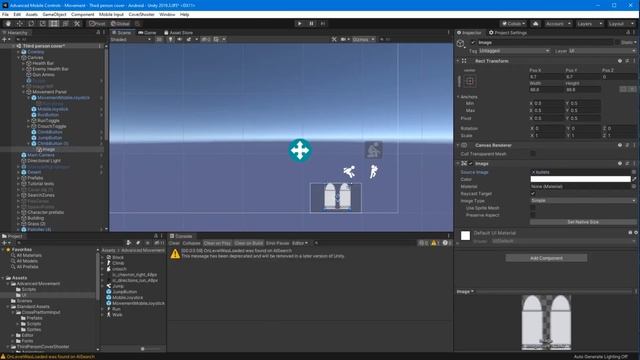Click the Step frame button

(323, 24)
